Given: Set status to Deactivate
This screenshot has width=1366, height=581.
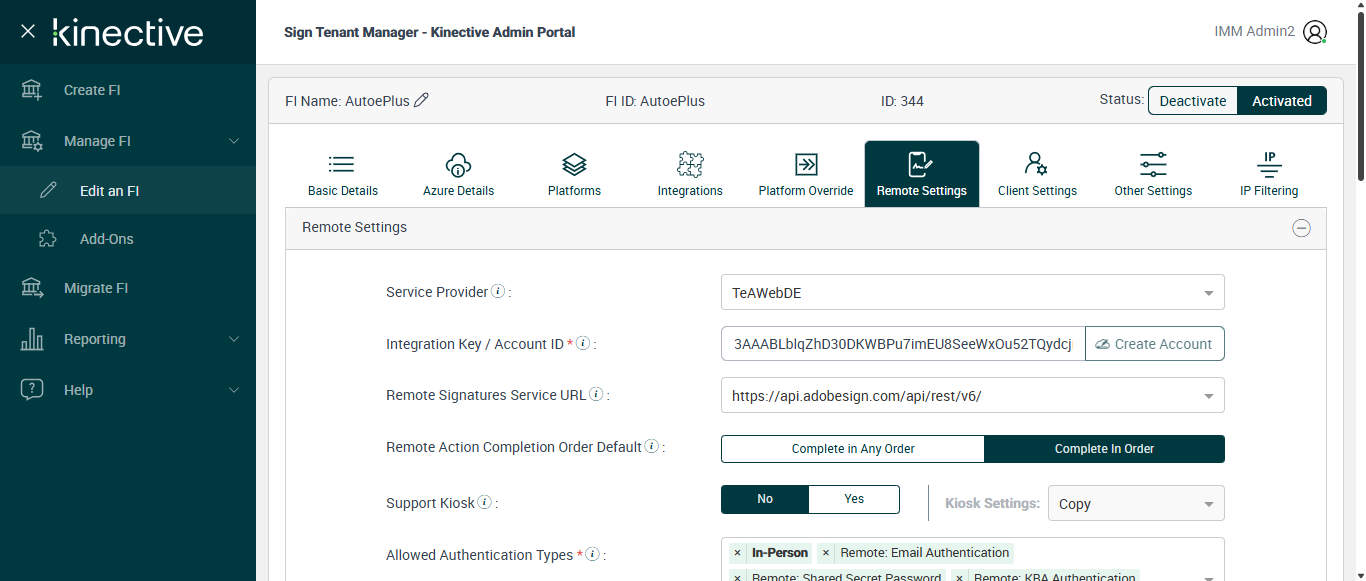Looking at the screenshot, I should click(1193, 100).
